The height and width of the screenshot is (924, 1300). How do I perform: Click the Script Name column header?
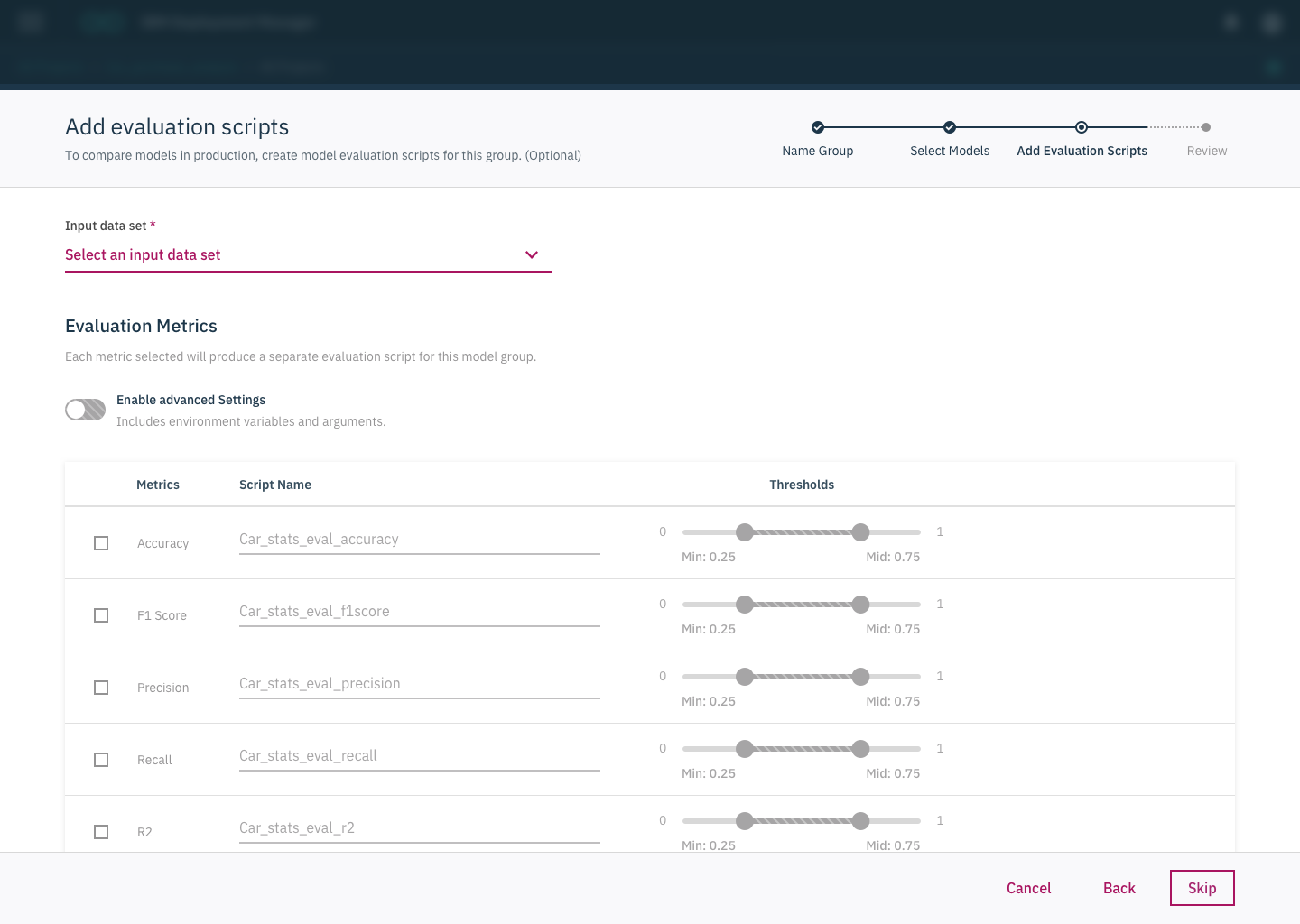(275, 485)
